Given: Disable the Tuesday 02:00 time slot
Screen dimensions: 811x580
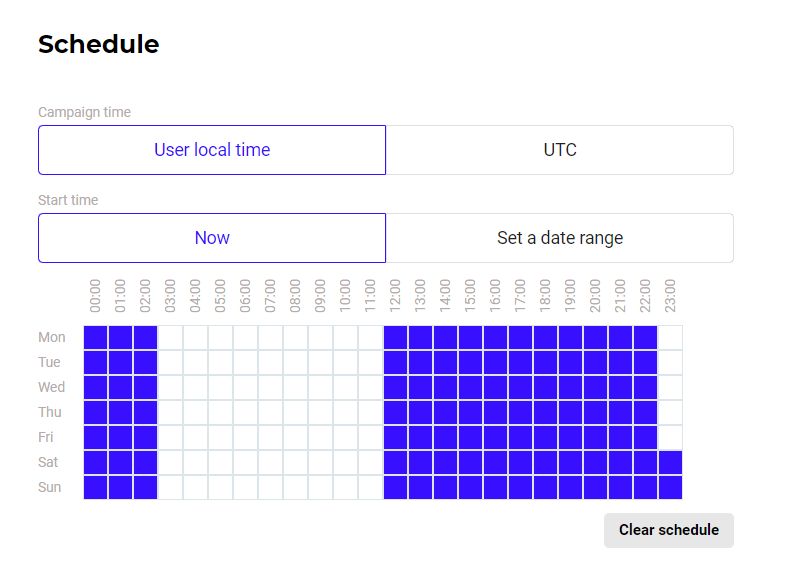Looking at the screenshot, I should click(x=146, y=363).
